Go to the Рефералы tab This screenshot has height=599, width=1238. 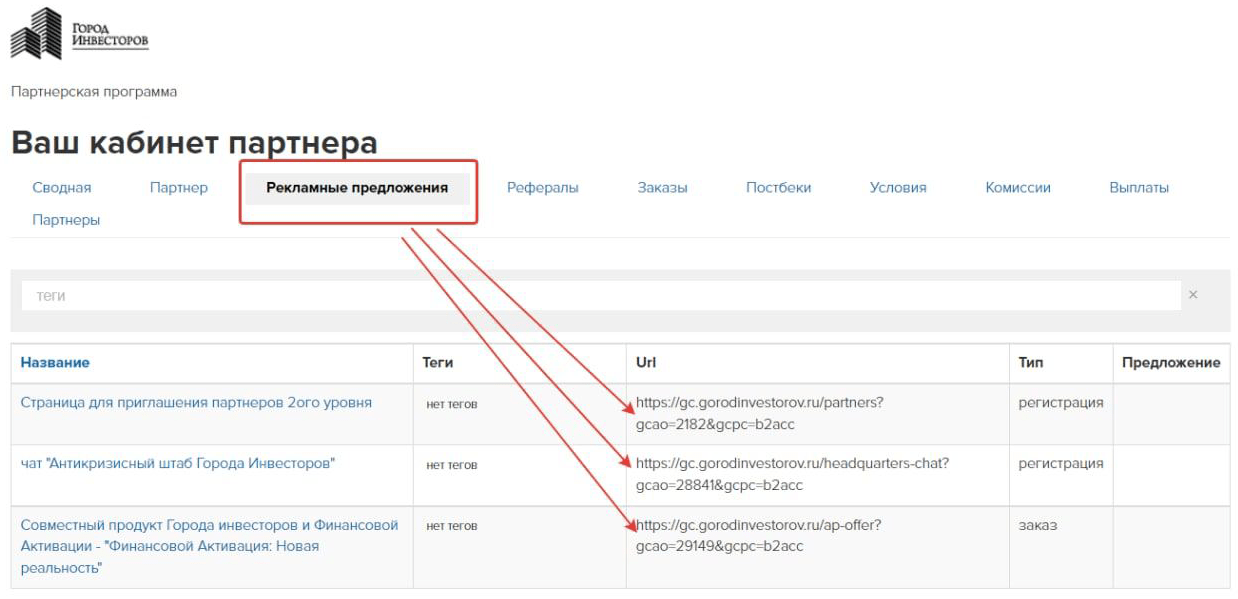543,187
